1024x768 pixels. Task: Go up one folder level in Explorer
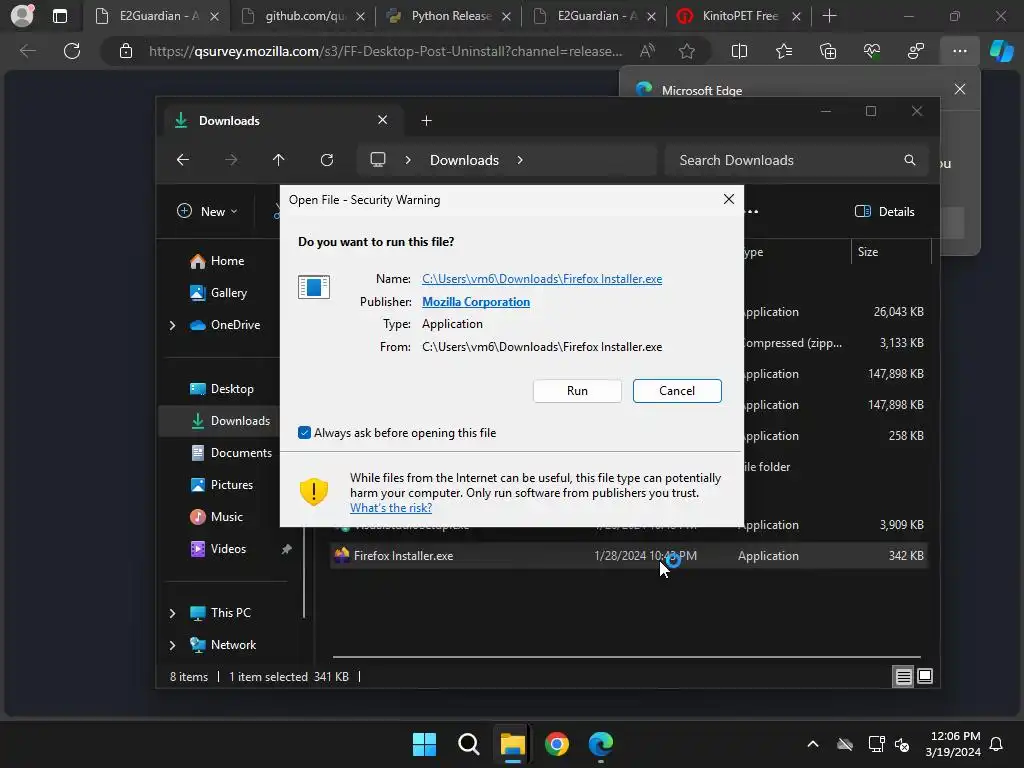(278, 160)
